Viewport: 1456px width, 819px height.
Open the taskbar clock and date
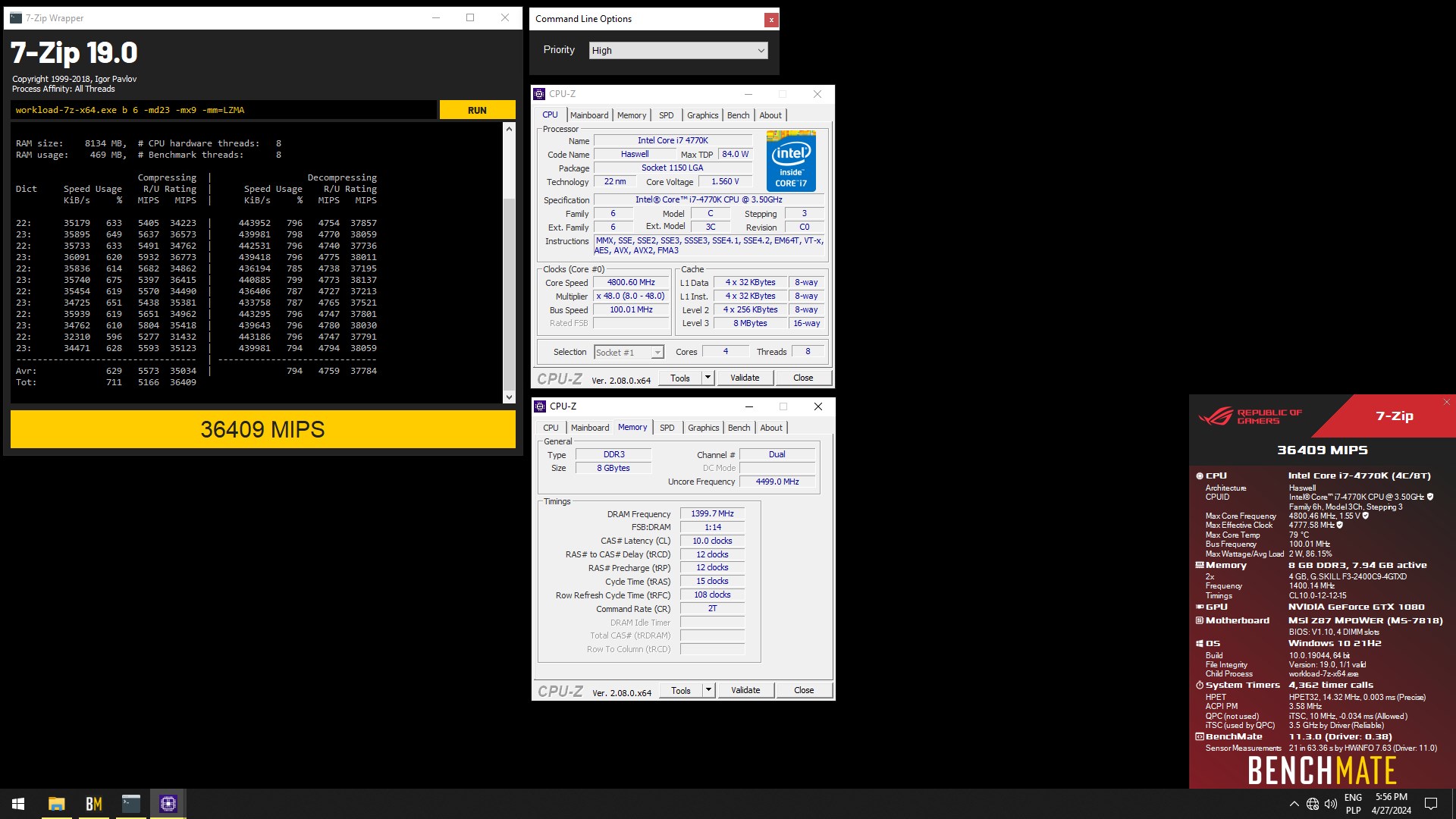(x=1392, y=804)
